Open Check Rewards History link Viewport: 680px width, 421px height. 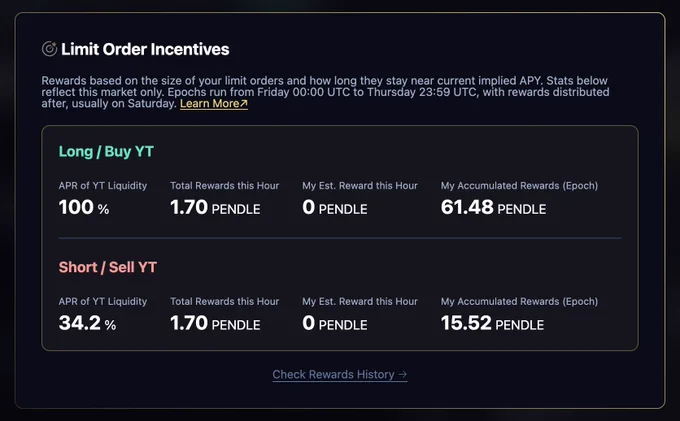coord(340,375)
